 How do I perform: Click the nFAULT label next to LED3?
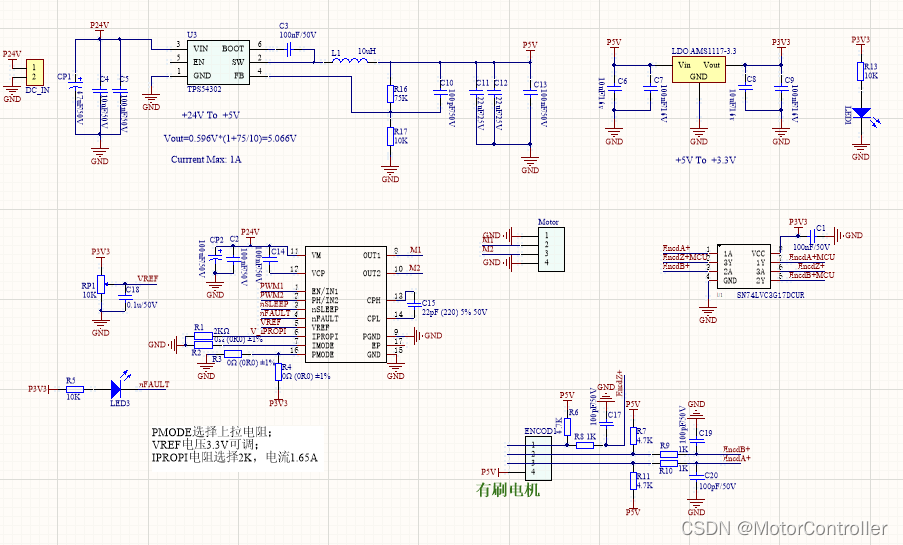tap(153, 384)
